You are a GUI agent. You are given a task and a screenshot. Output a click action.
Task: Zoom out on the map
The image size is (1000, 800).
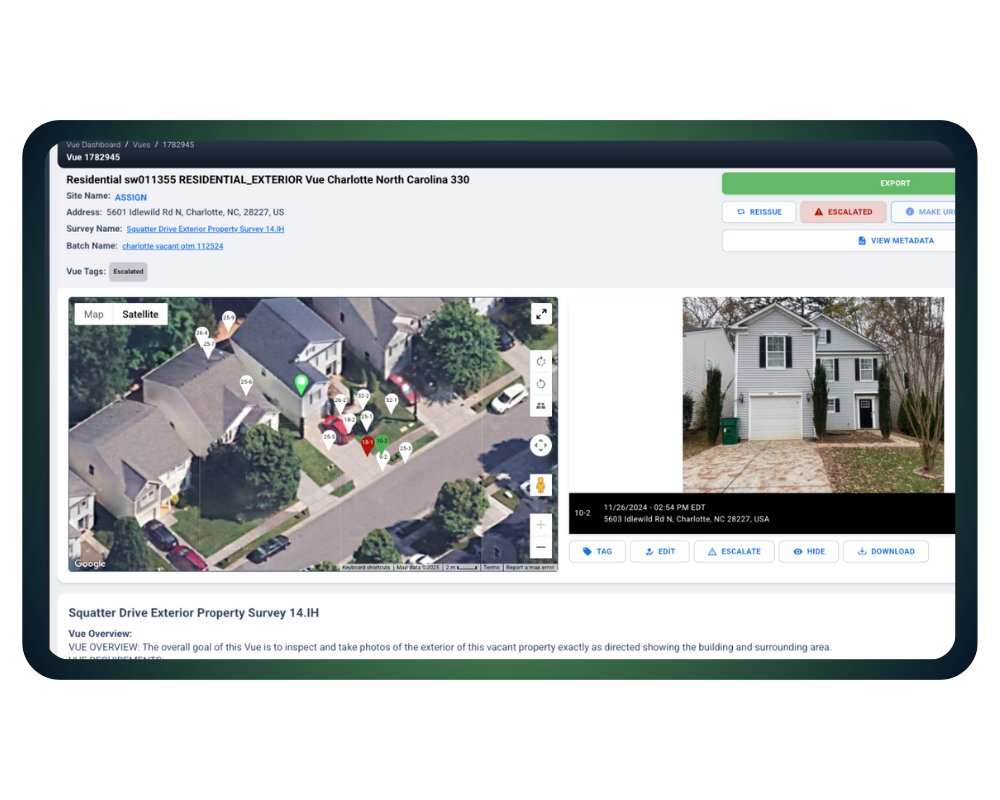tap(541, 547)
